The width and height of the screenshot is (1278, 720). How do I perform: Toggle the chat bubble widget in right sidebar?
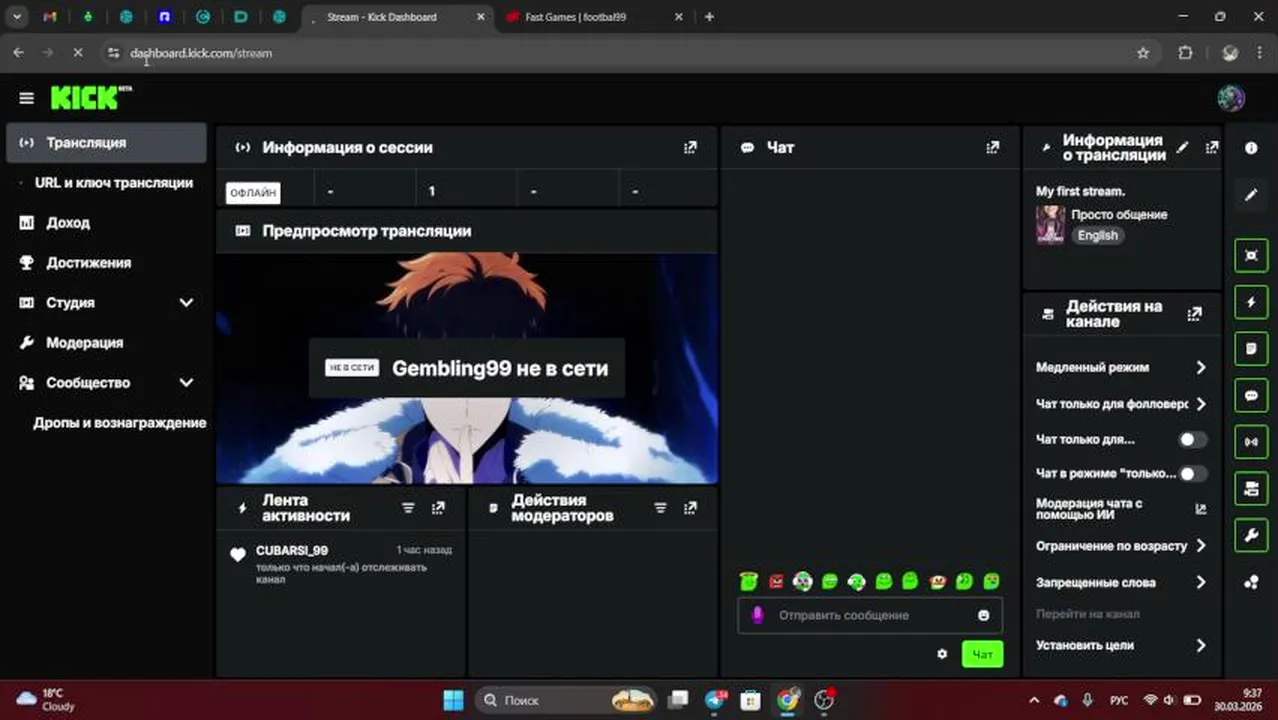1251,396
